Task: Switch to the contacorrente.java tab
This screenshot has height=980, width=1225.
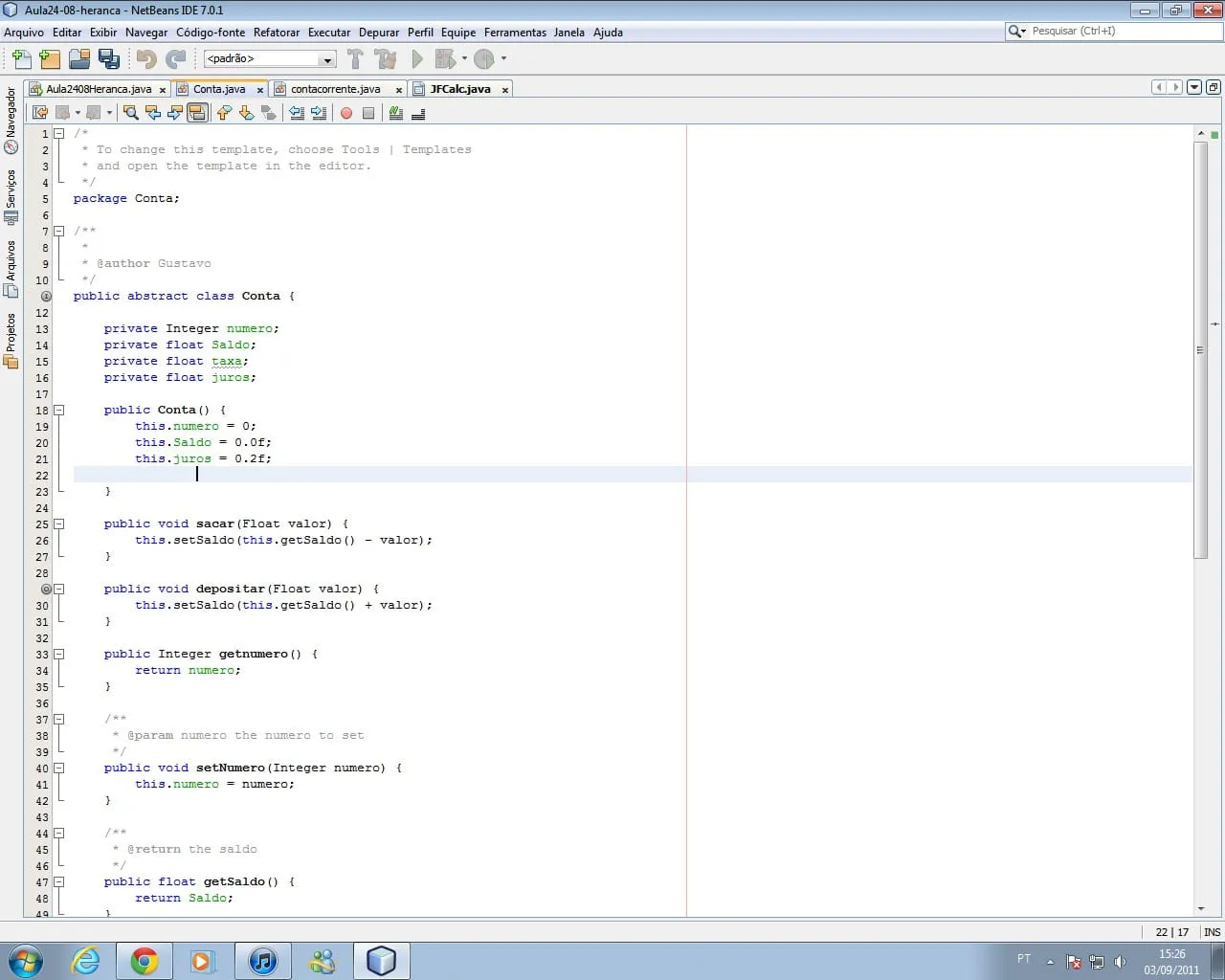Action: click(335, 89)
